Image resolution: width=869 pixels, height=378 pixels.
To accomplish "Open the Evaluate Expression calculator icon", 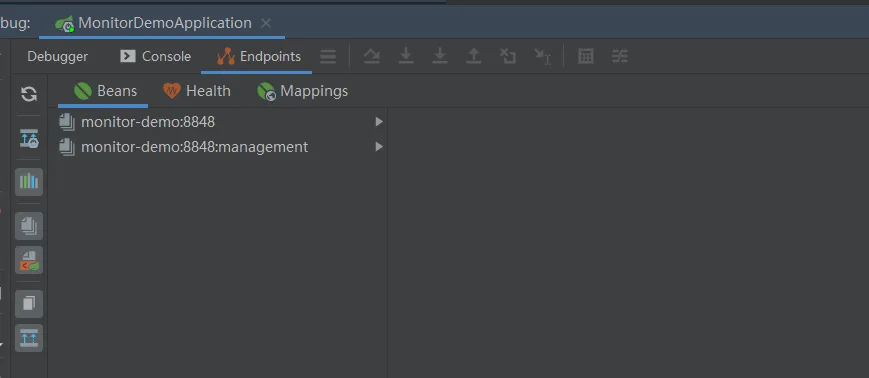I will [586, 56].
